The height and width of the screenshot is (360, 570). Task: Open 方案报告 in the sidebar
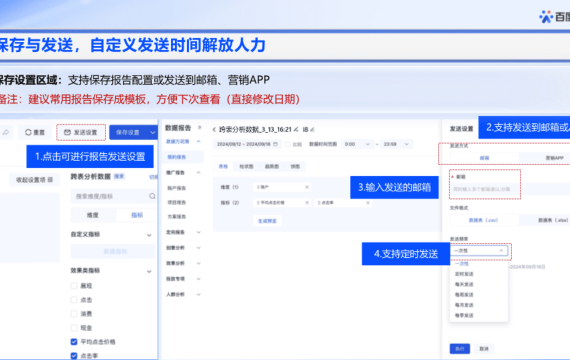coord(177,216)
